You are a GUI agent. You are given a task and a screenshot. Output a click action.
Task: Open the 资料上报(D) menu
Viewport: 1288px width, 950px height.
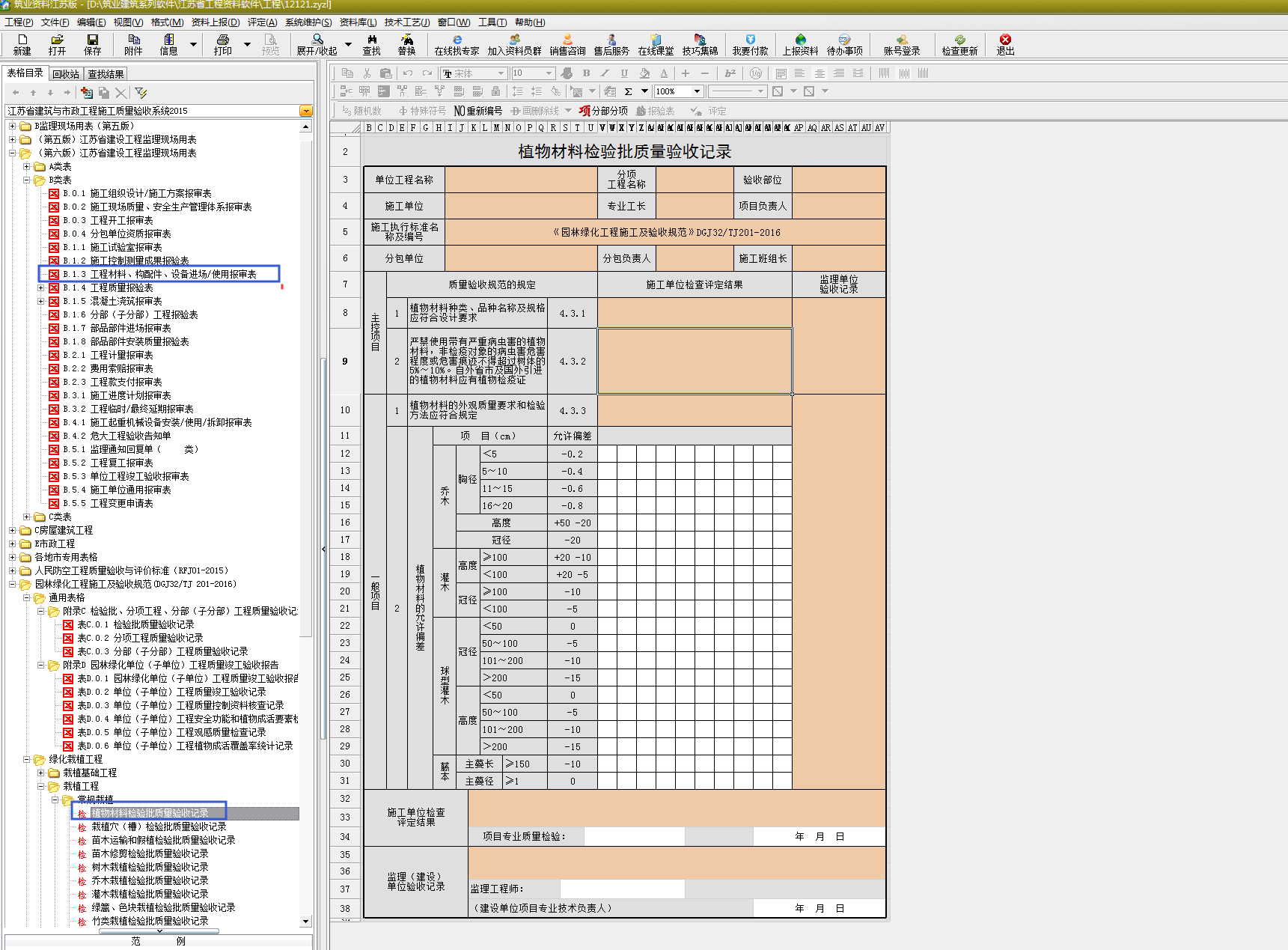(x=216, y=22)
